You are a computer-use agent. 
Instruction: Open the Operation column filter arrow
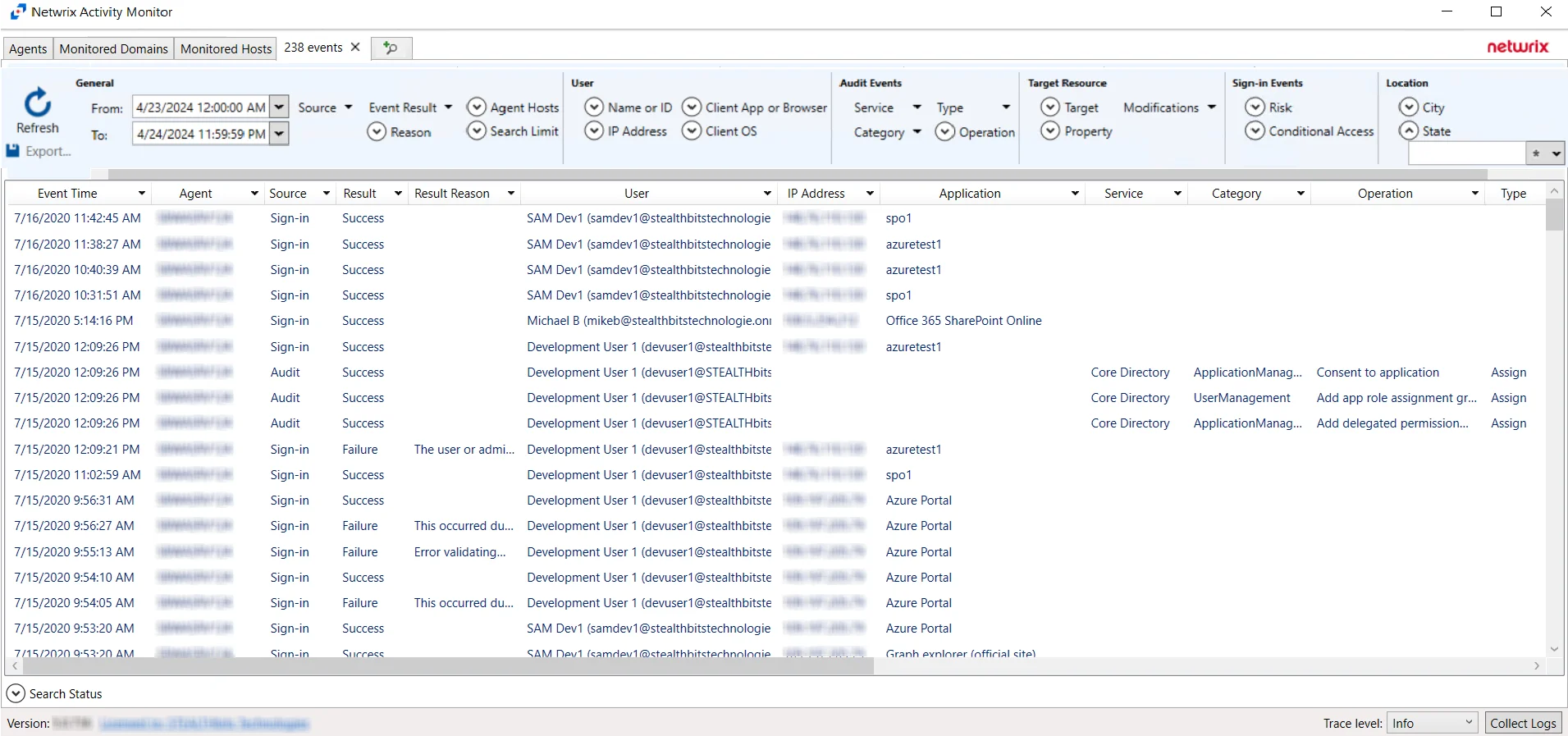click(1475, 194)
